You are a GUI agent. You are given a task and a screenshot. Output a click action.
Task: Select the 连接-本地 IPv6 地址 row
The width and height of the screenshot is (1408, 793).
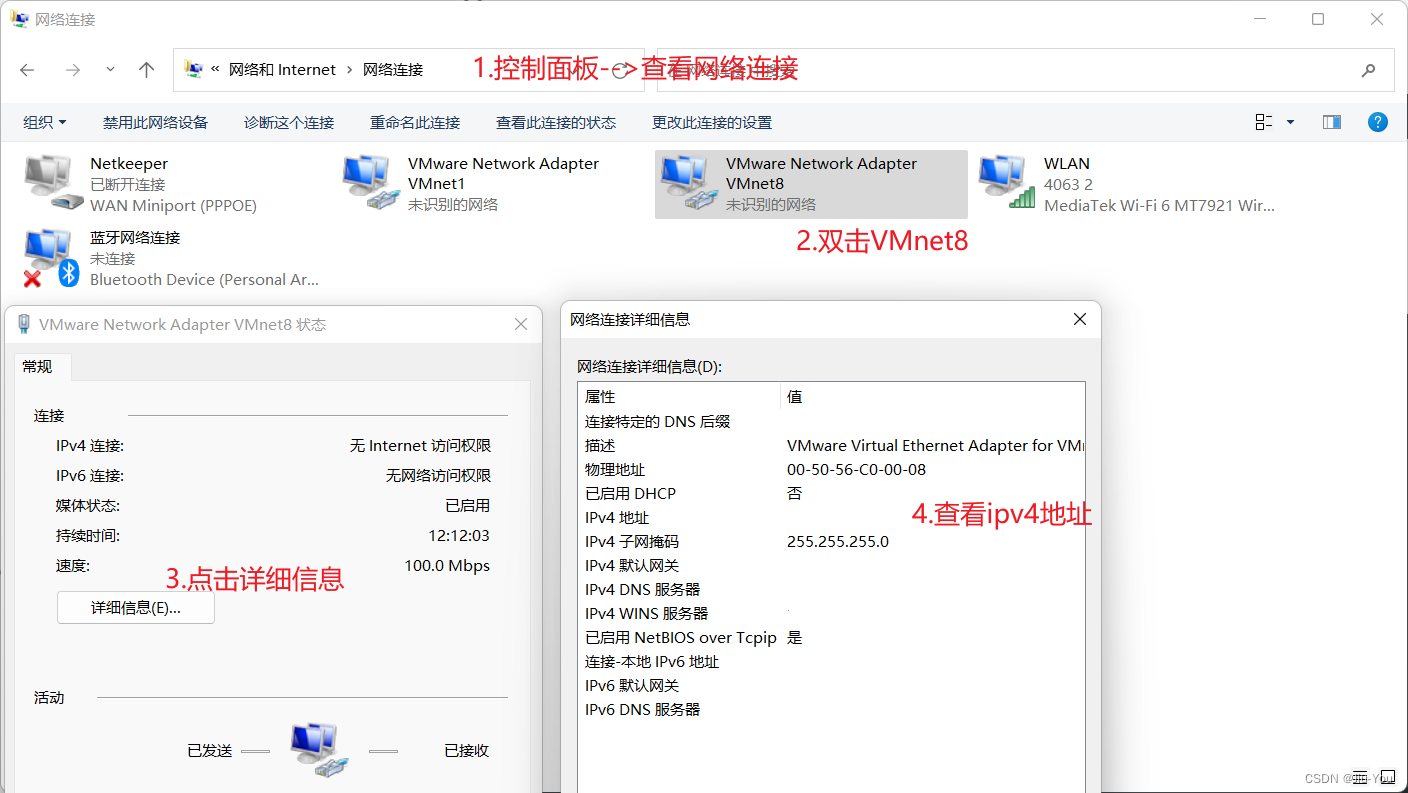pyautogui.click(x=831, y=662)
